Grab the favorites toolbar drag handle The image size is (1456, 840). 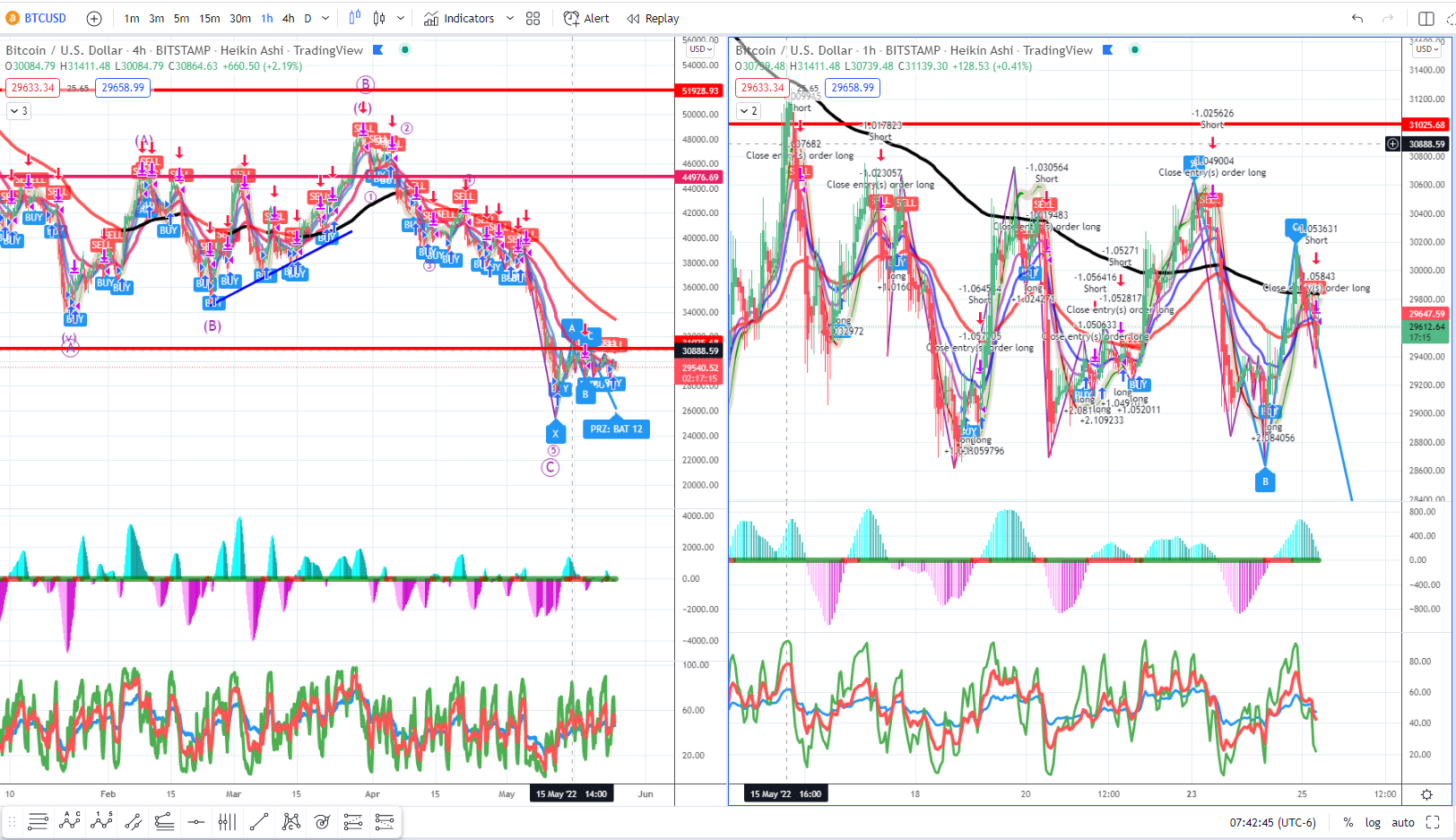(x=13, y=822)
